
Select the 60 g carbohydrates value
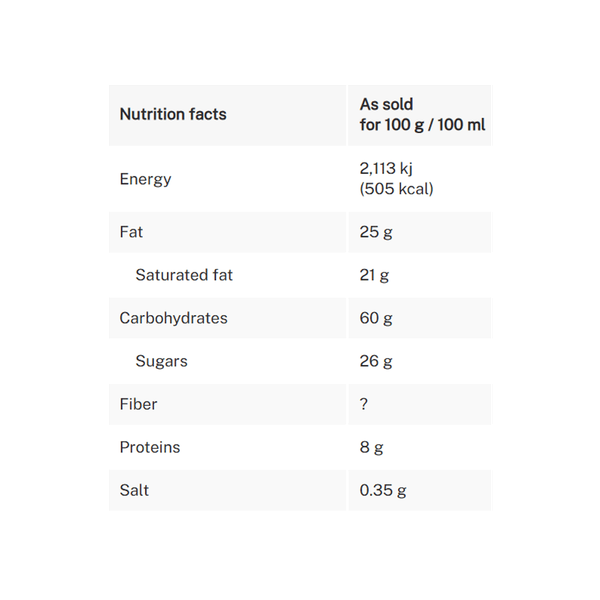click(x=376, y=318)
